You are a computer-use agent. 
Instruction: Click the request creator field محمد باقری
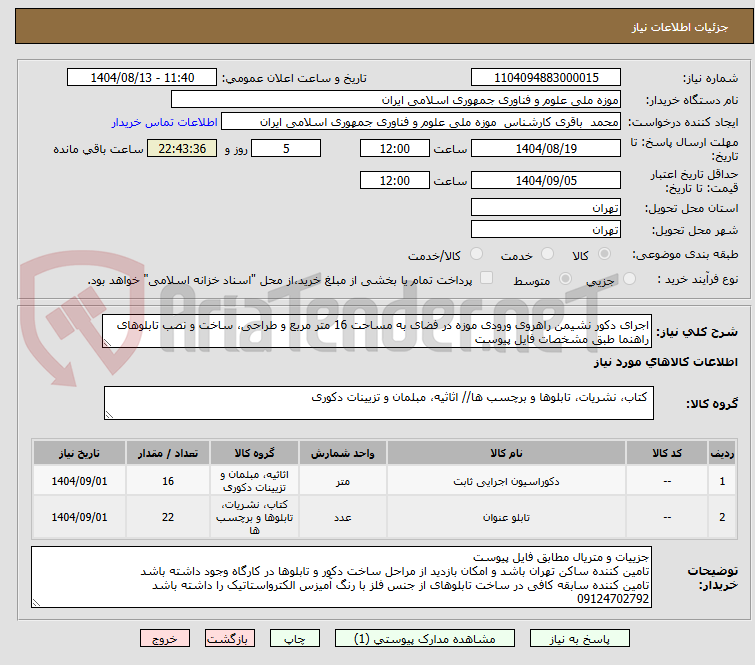tap(421, 122)
